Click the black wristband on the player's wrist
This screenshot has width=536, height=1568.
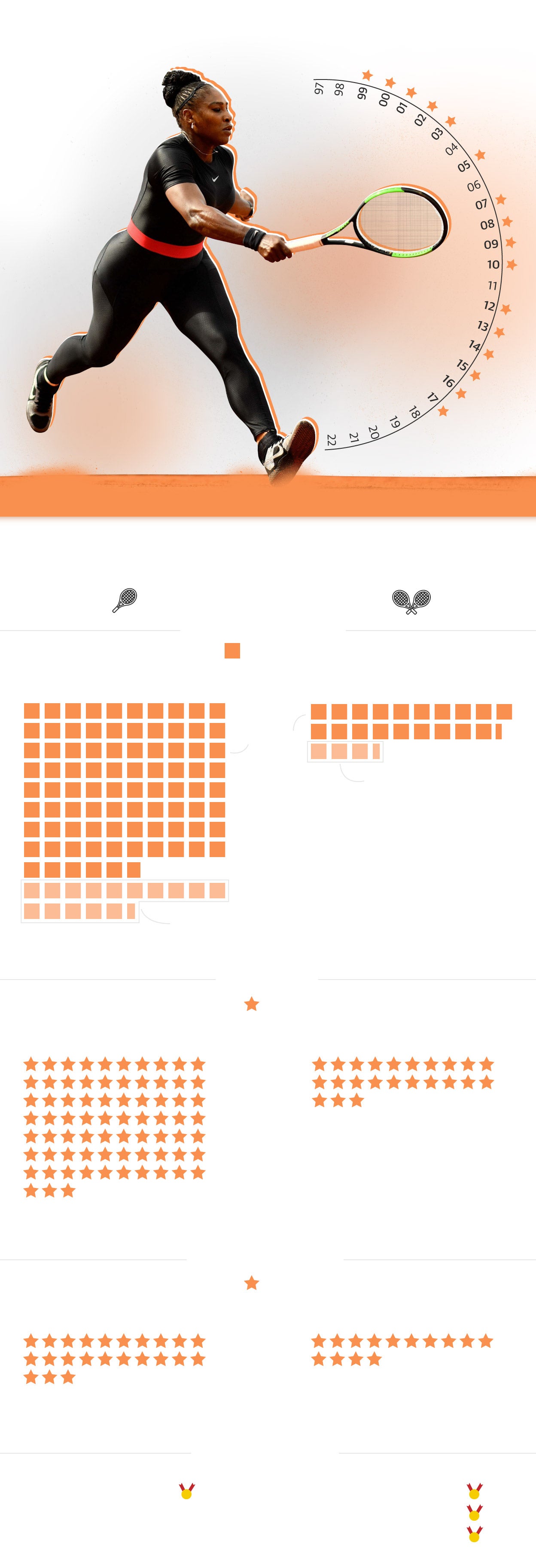254,238
